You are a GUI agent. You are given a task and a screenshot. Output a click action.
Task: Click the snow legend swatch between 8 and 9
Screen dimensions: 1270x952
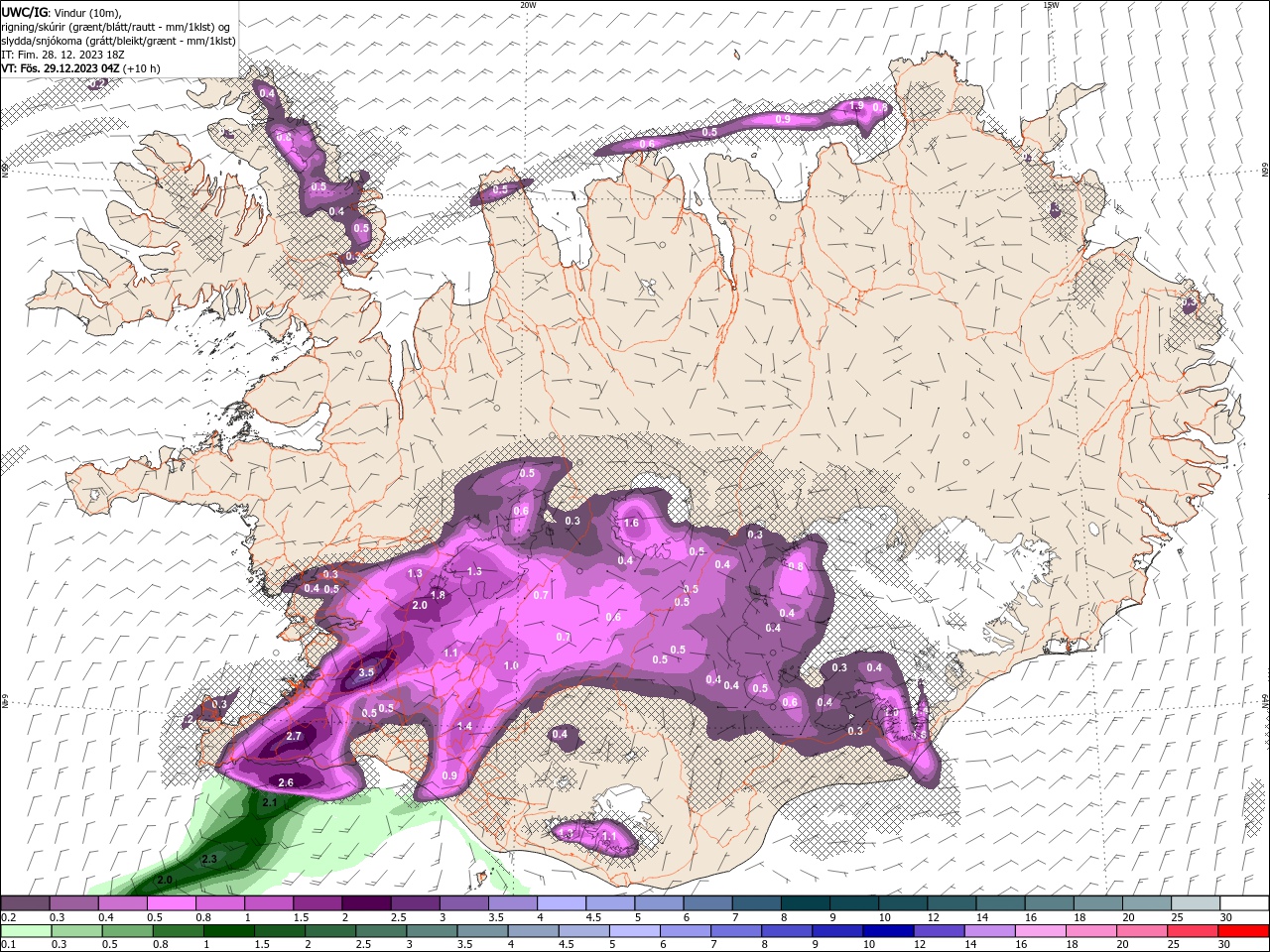pos(806,903)
